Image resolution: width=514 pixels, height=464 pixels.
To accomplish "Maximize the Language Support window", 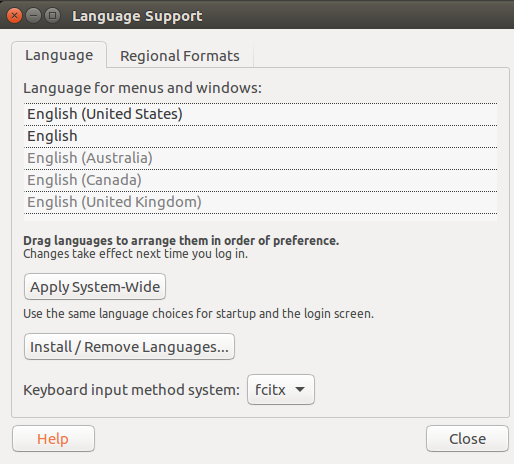I will pos(52,16).
